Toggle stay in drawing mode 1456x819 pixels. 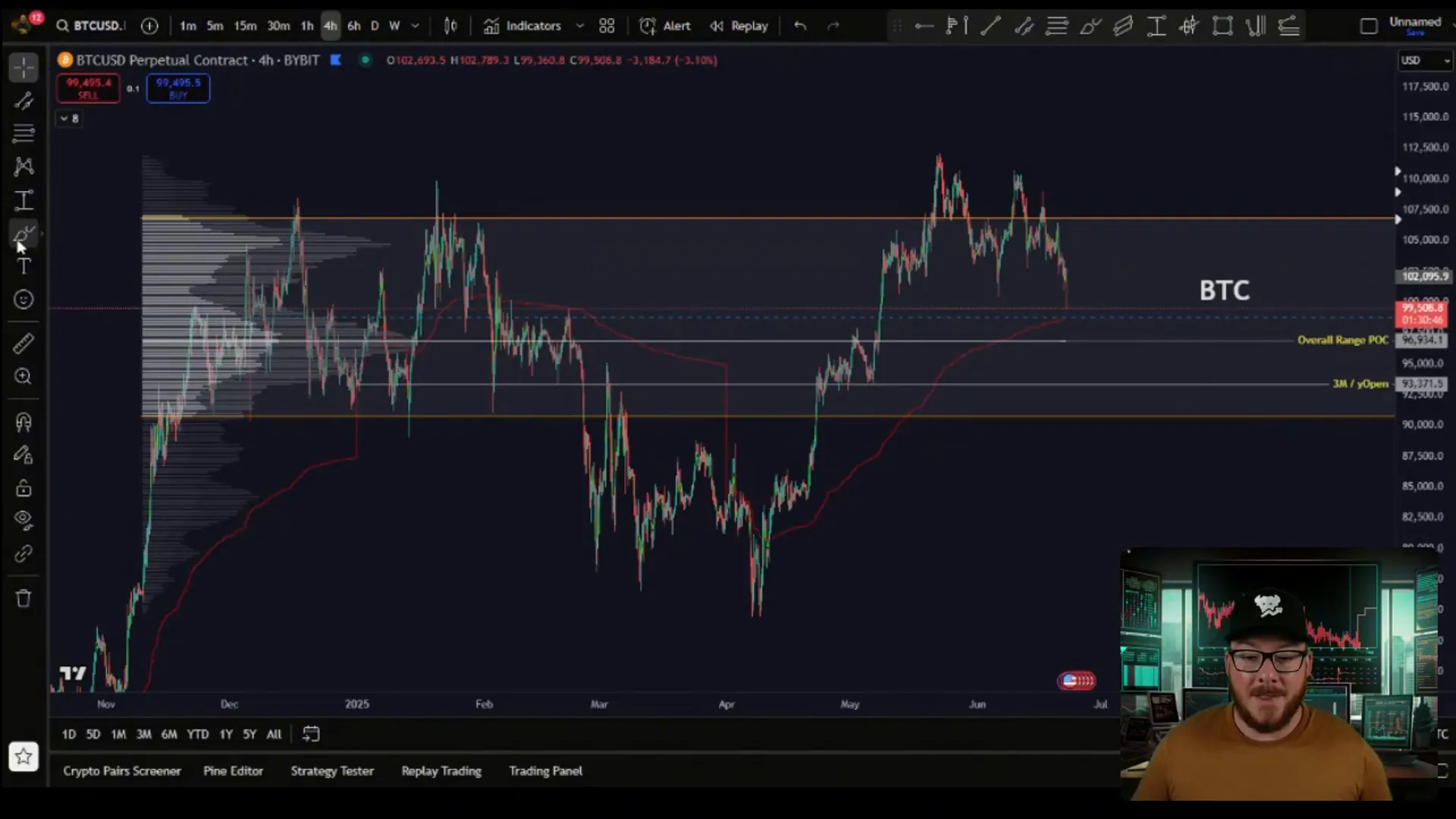(x=24, y=455)
